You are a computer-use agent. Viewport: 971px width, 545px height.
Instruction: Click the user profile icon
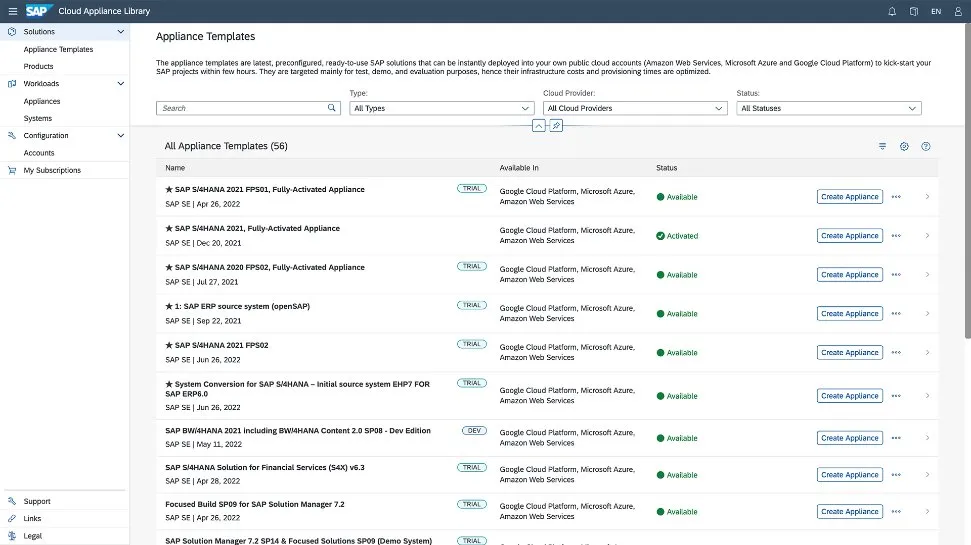(x=957, y=11)
